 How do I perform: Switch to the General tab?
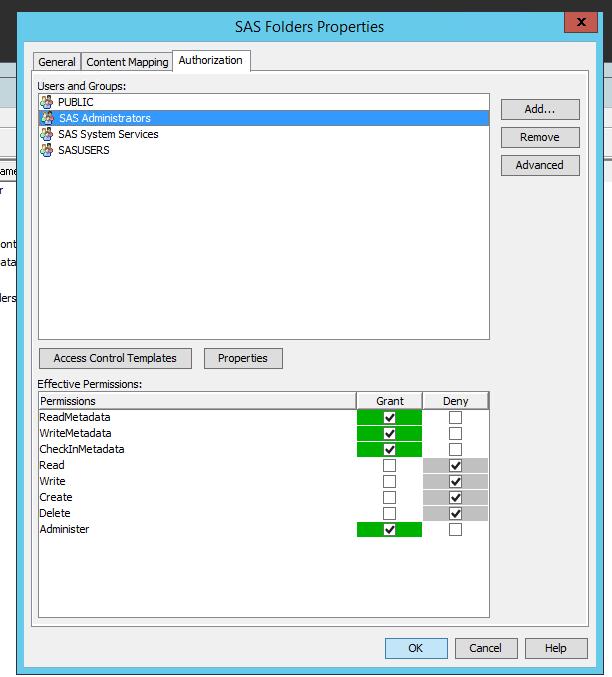(57, 62)
